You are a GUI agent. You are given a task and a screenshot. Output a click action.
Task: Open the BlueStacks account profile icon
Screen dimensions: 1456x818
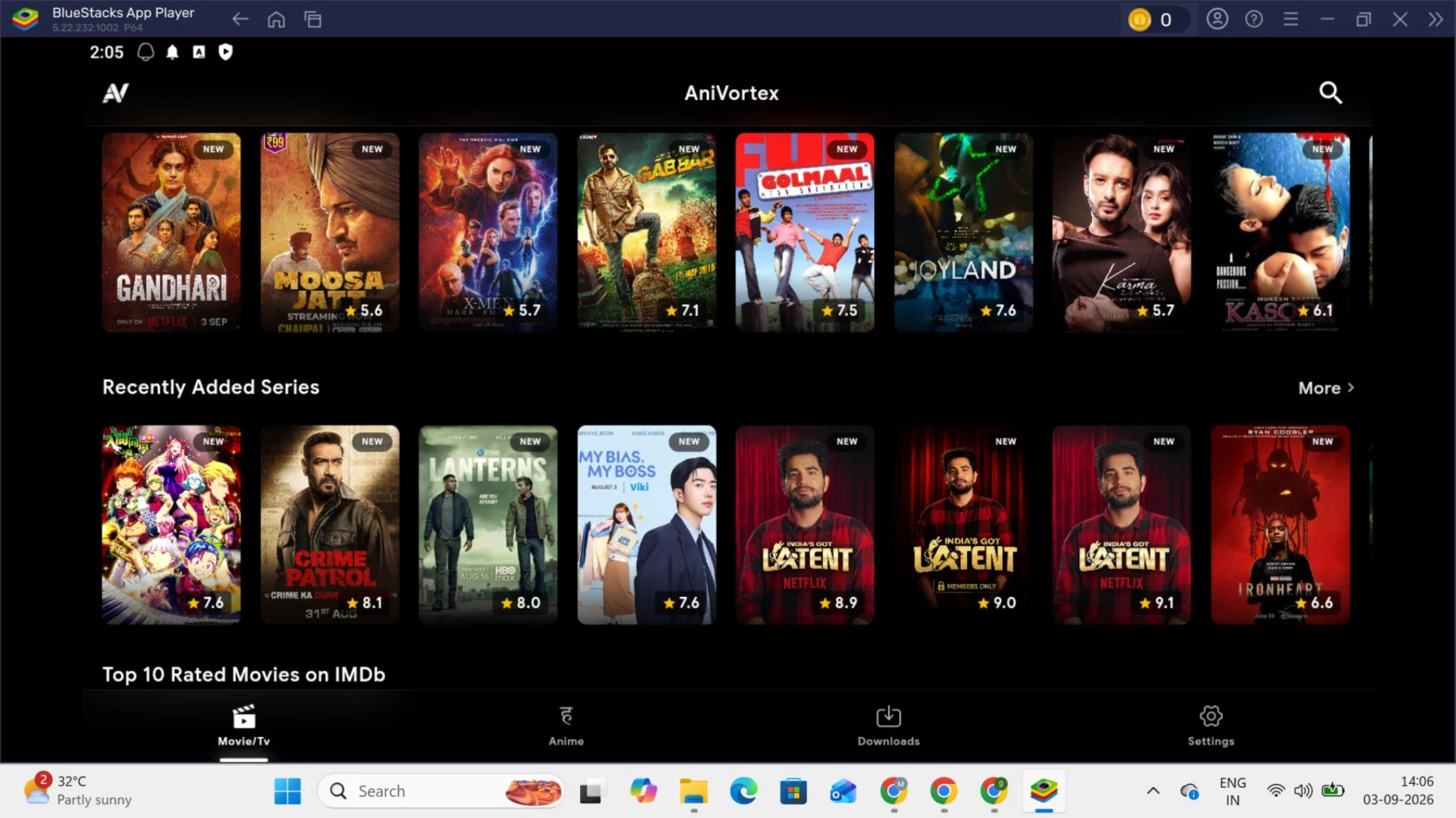click(x=1217, y=19)
